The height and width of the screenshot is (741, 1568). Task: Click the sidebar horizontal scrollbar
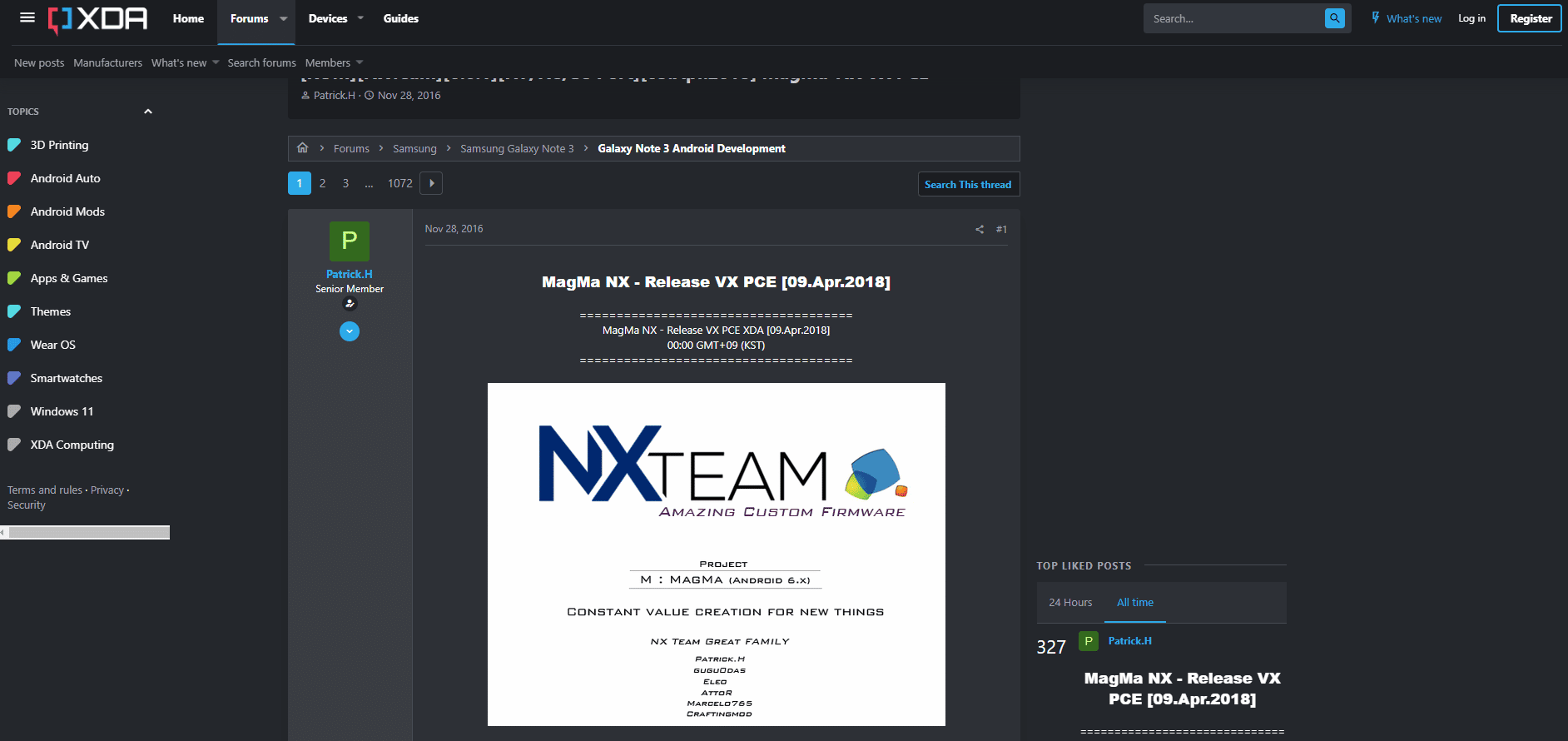85,533
